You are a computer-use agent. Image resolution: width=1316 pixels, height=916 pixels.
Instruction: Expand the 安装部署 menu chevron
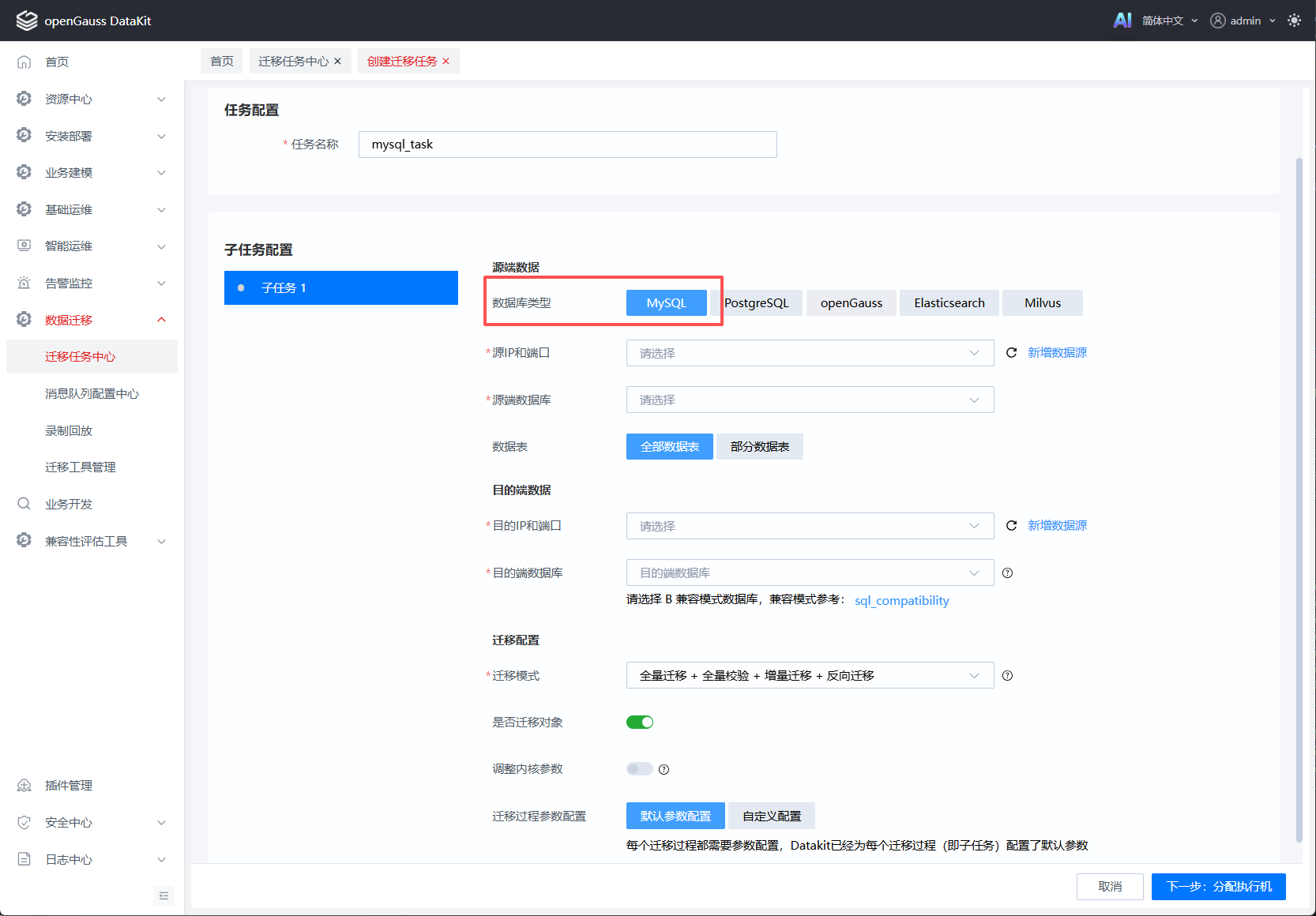tap(161, 137)
